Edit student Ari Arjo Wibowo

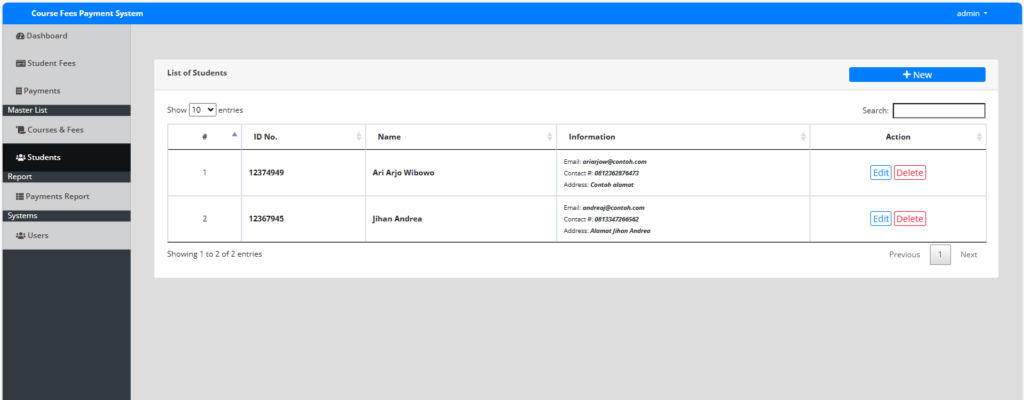pyautogui.click(x=880, y=173)
